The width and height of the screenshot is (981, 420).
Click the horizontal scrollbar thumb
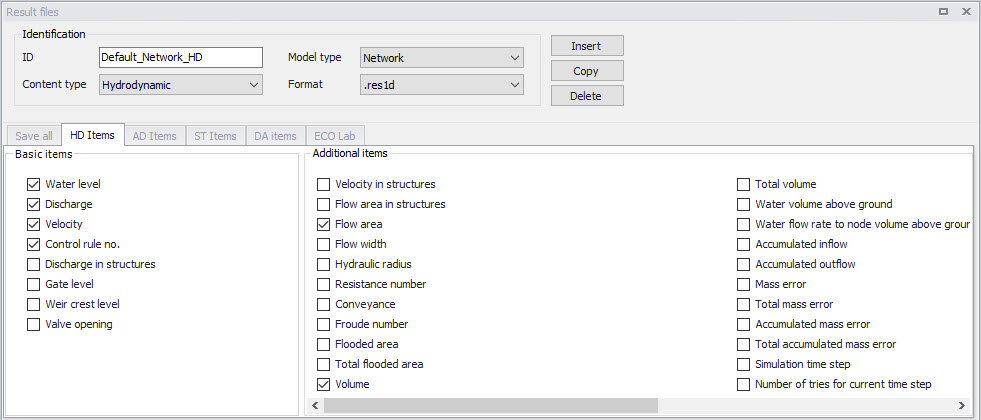click(x=490, y=406)
